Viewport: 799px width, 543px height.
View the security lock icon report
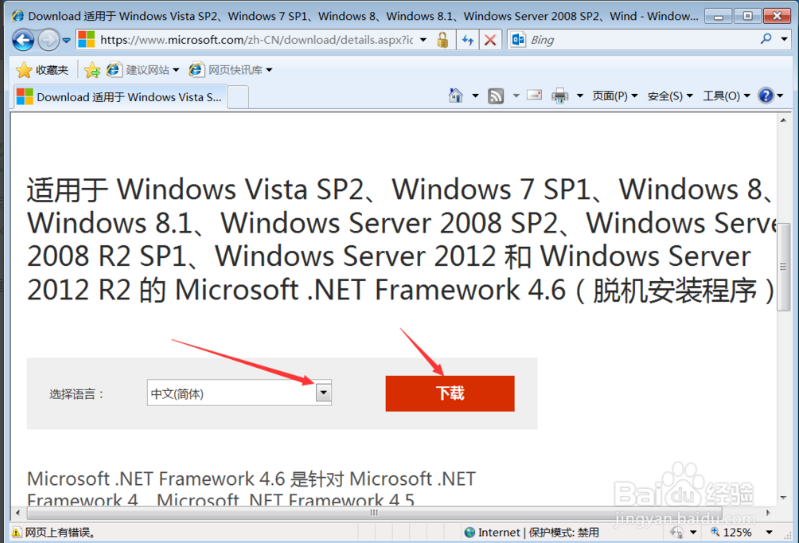coord(442,40)
